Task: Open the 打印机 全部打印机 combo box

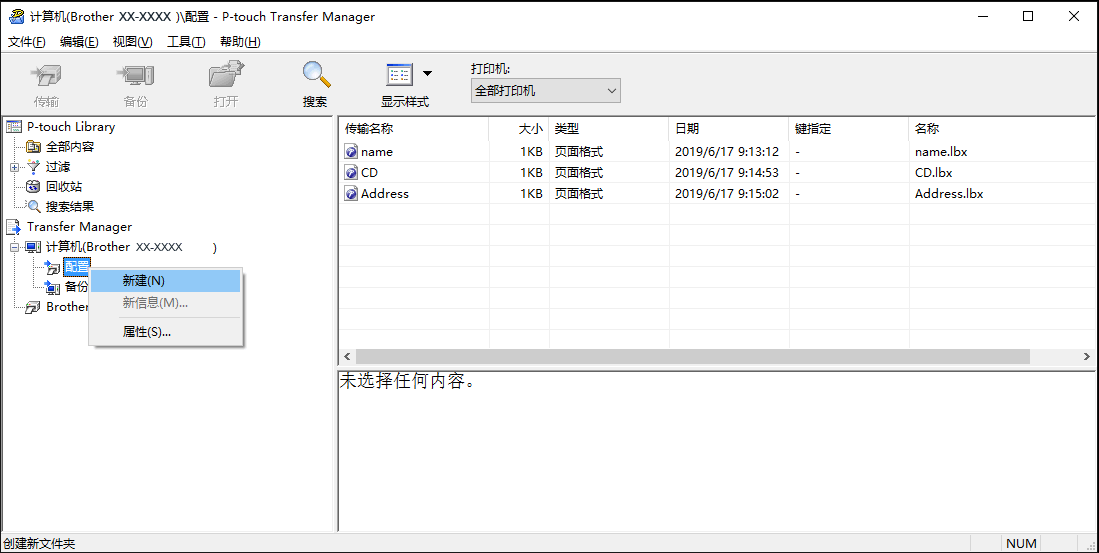Action: 545,91
